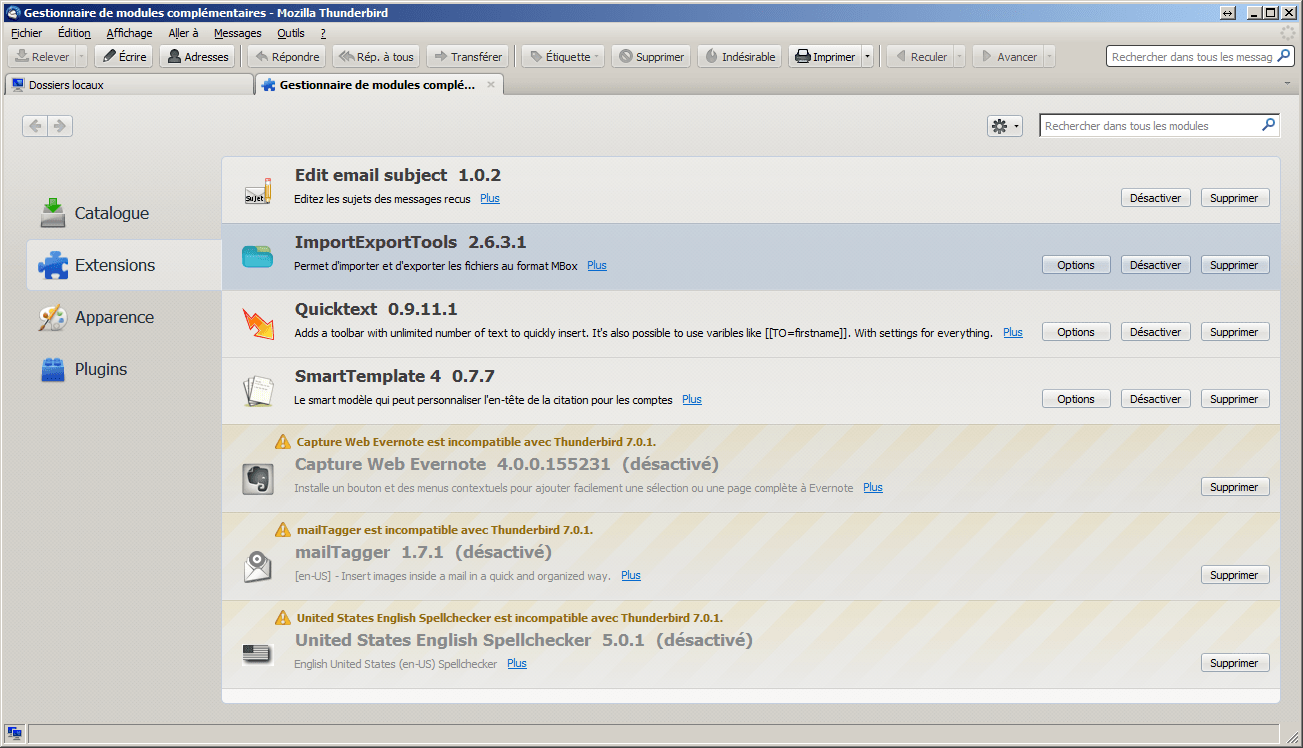This screenshot has height=748, width=1303.
Task: Open Plus link for English Spellchecker
Action: click(x=517, y=664)
